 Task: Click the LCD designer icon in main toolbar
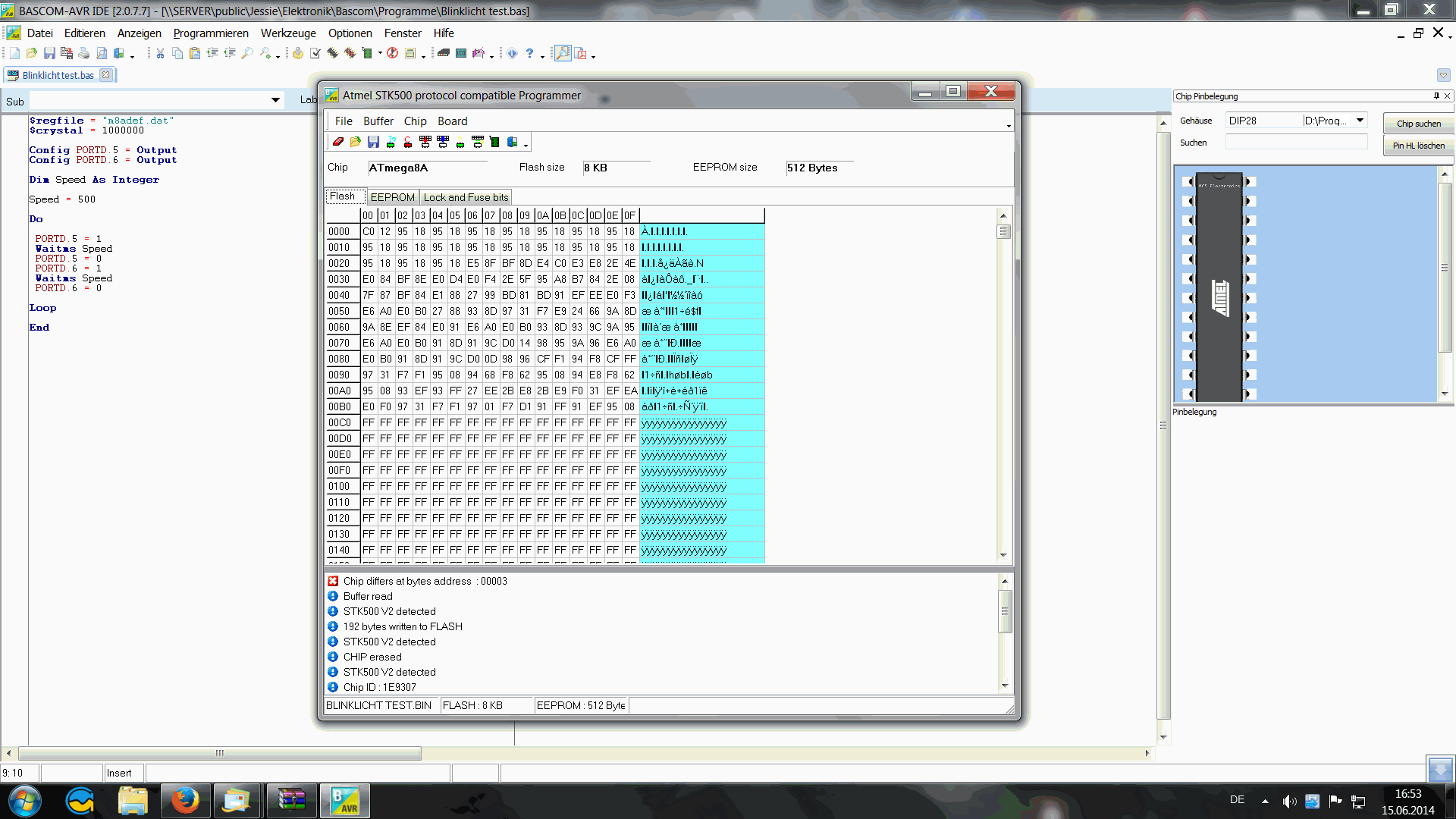[461, 54]
